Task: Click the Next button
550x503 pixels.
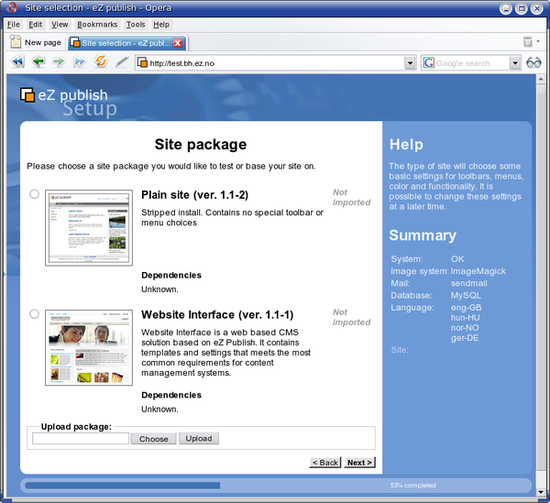Action: pos(360,463)
